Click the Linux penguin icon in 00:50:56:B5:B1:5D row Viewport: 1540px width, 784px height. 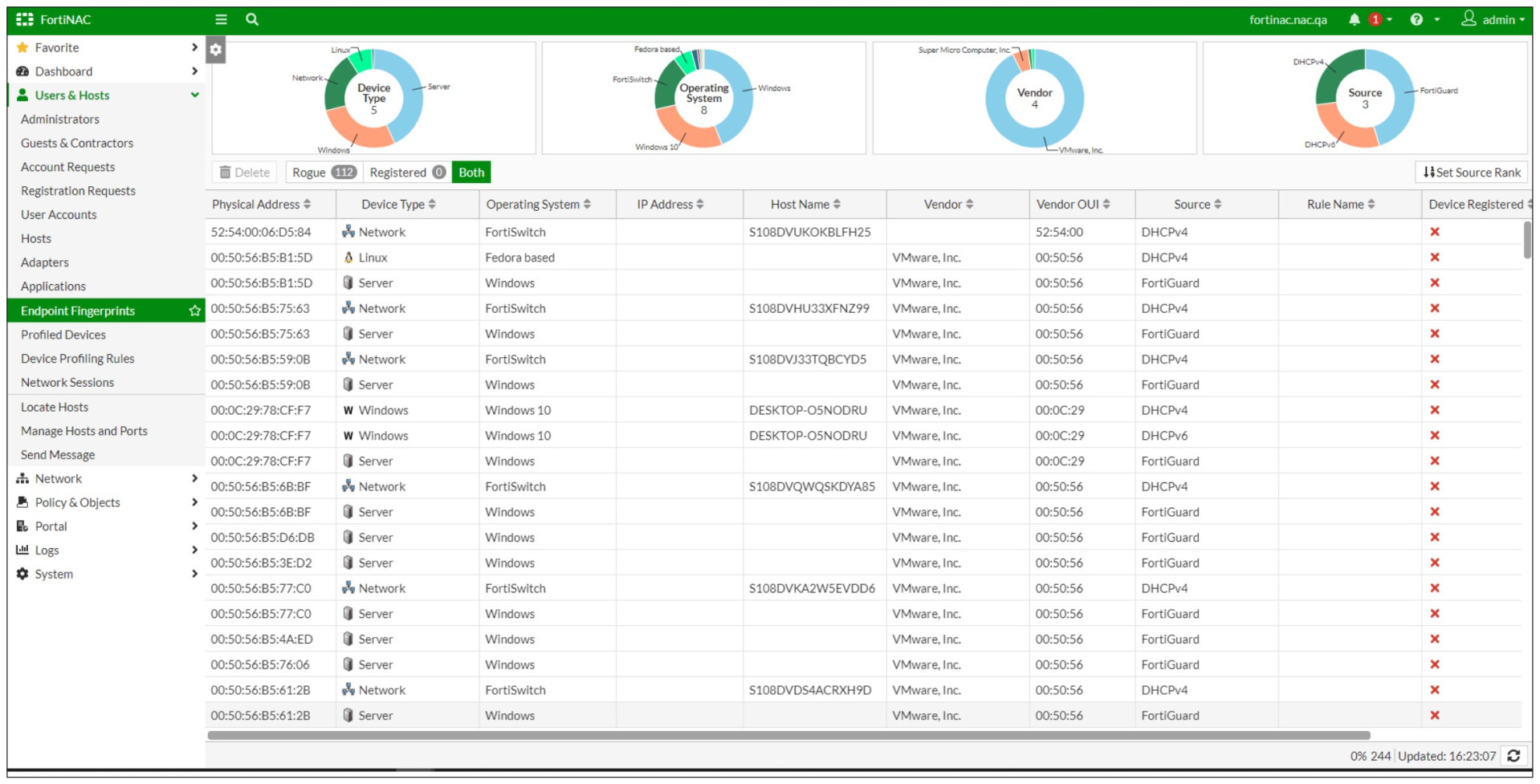coord(348,258)
